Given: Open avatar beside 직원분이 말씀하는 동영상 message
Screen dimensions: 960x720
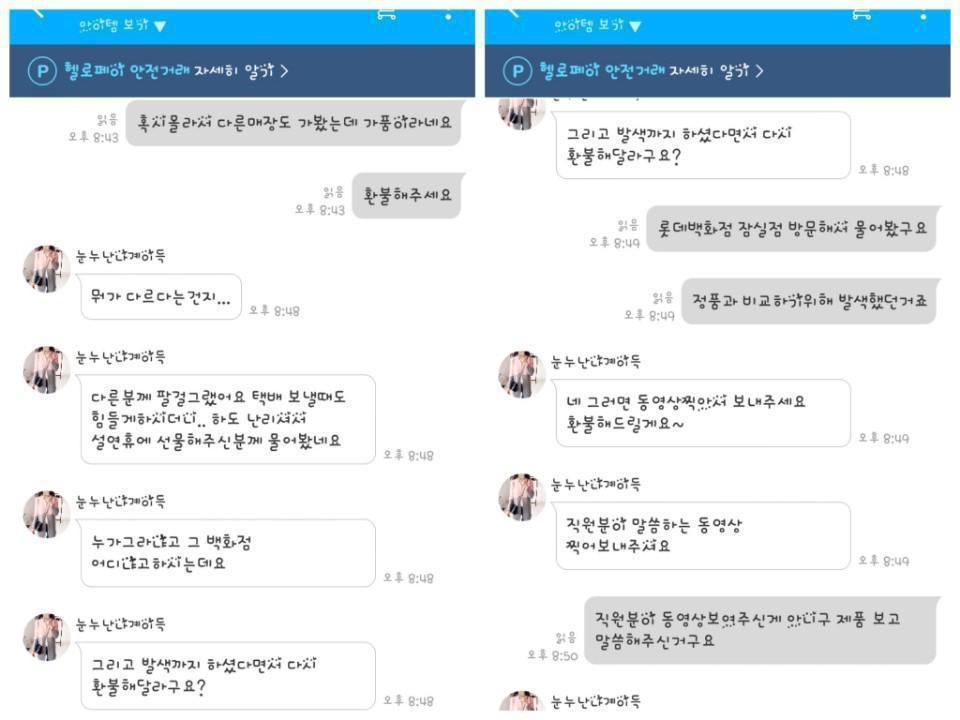Looking at the screenshot, I should click(x=522, y=497).
